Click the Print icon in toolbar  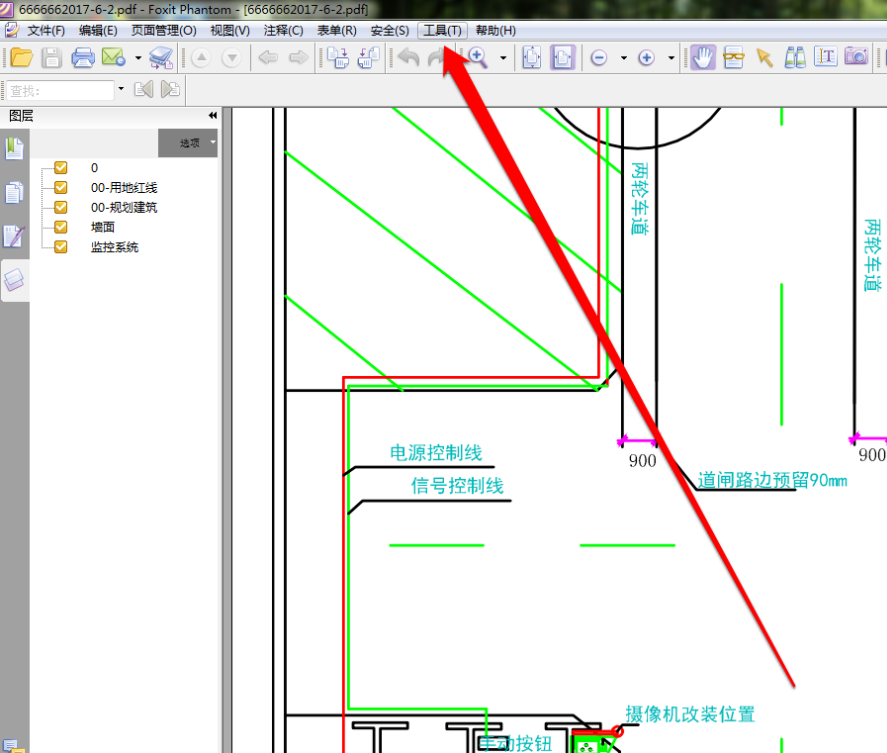(82, 57)
